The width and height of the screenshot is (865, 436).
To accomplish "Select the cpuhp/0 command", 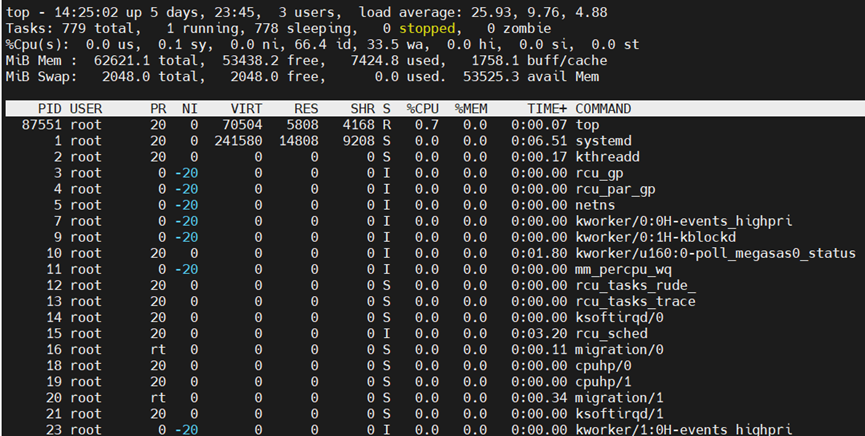I will click(603, 365).
